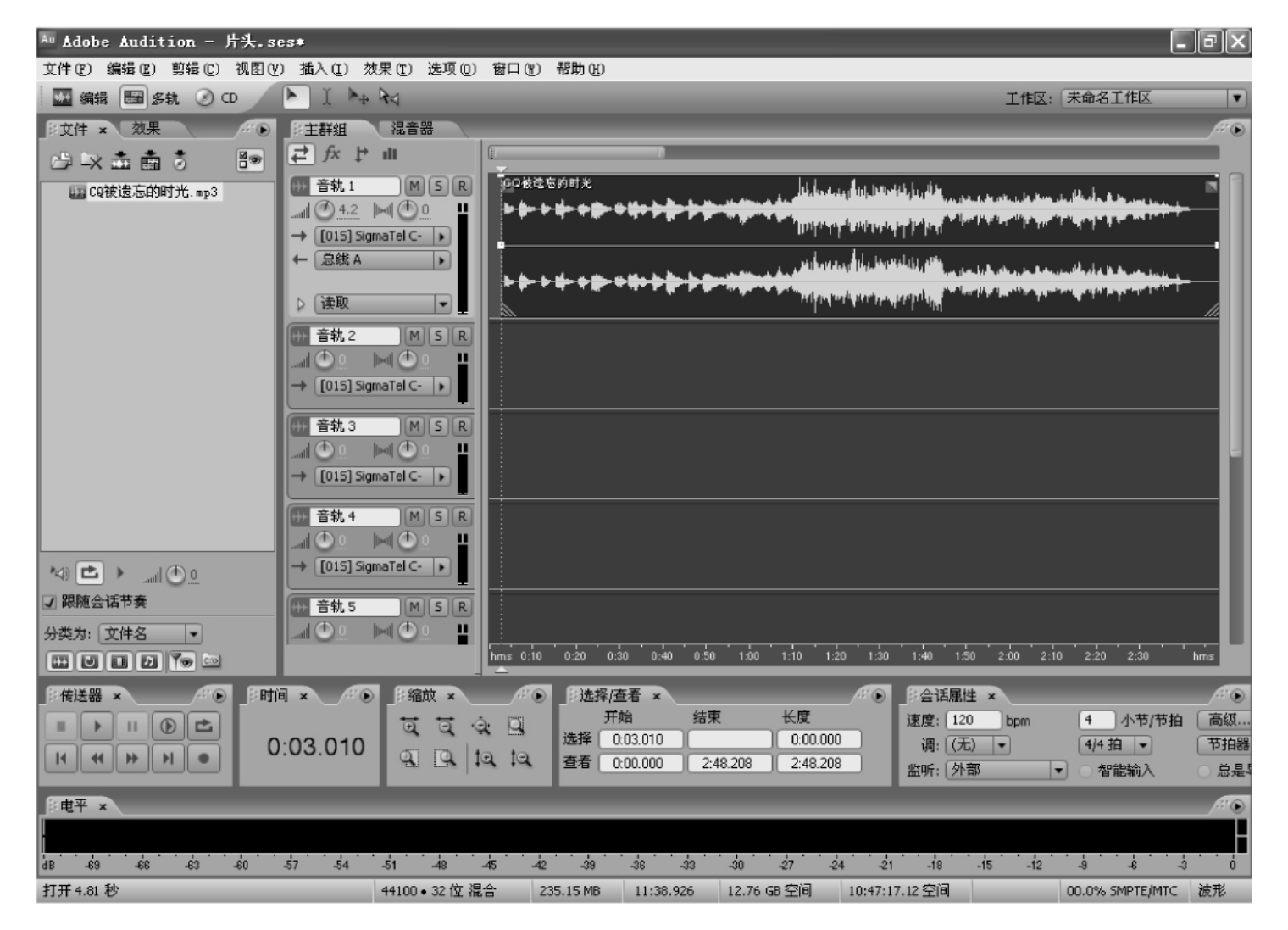The image size is (1288, 930).
Task: Zoom in horizontally in Zoom panel
Action: point(410,727)
